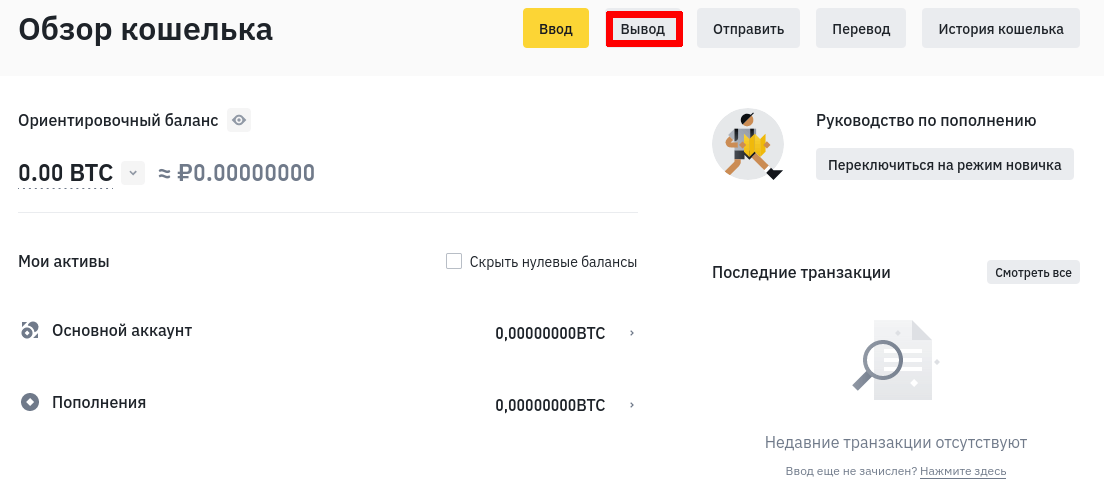Toggle balance visibility eye icon
The image size is (1104, 483).
[238, 121]
